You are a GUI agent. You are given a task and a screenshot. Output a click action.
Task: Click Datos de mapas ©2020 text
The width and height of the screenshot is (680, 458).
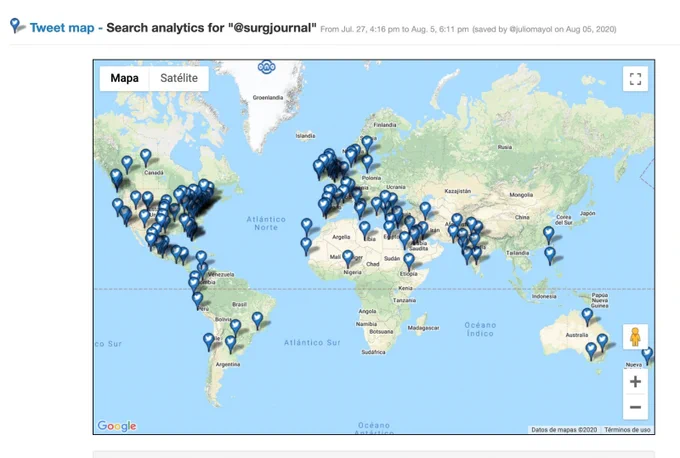564,430
